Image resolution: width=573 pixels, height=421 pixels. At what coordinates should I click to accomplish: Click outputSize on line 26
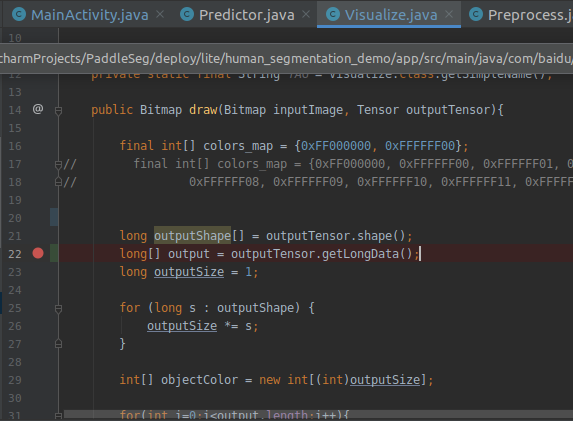coord(182,326)
